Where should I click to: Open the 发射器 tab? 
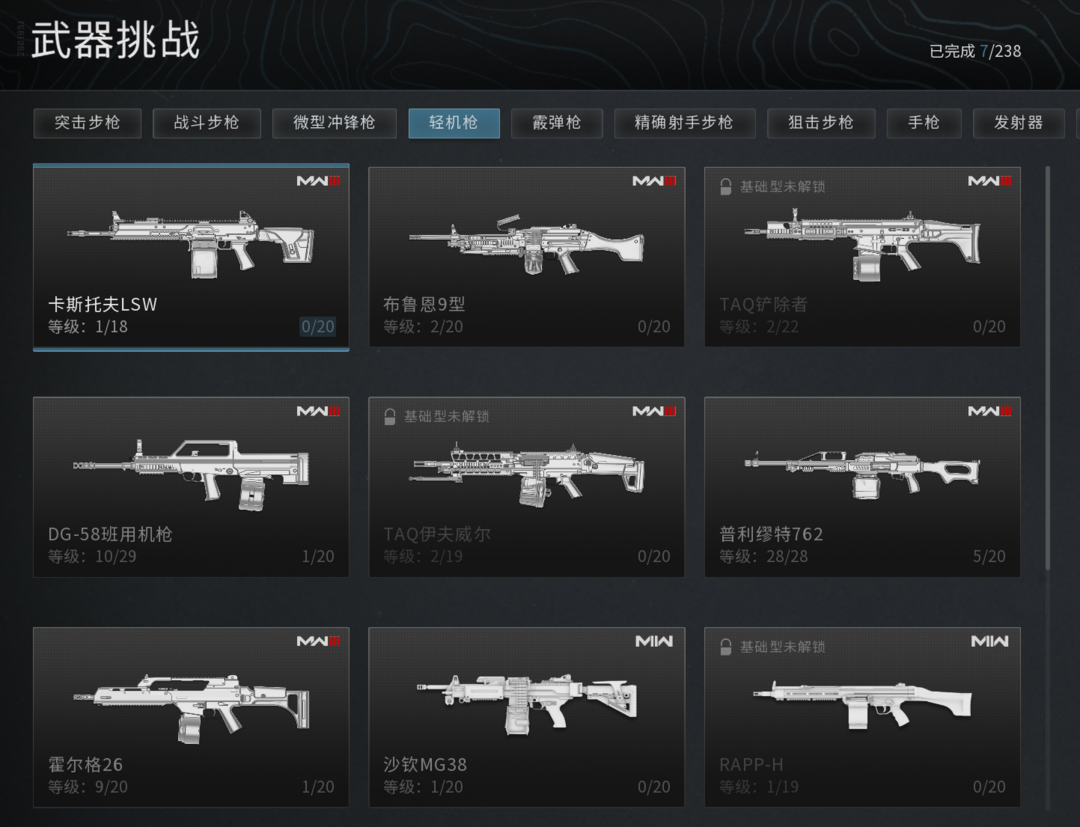coord(1018,123)
